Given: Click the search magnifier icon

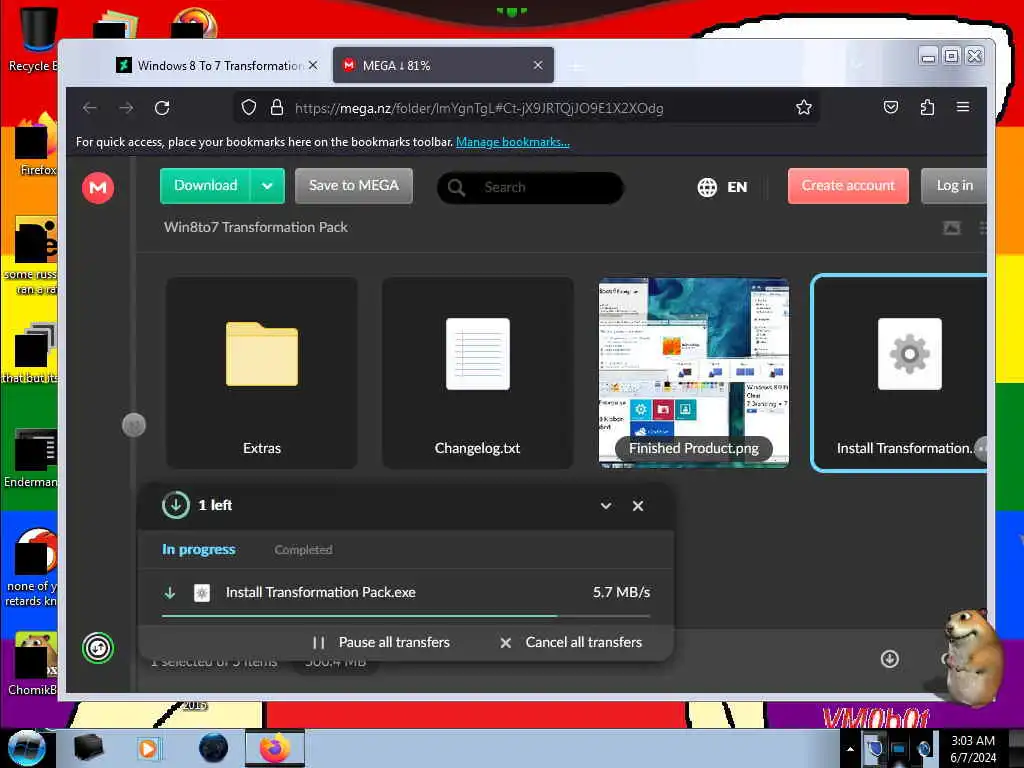Looking at the screenshot, I should coord(456,188).
